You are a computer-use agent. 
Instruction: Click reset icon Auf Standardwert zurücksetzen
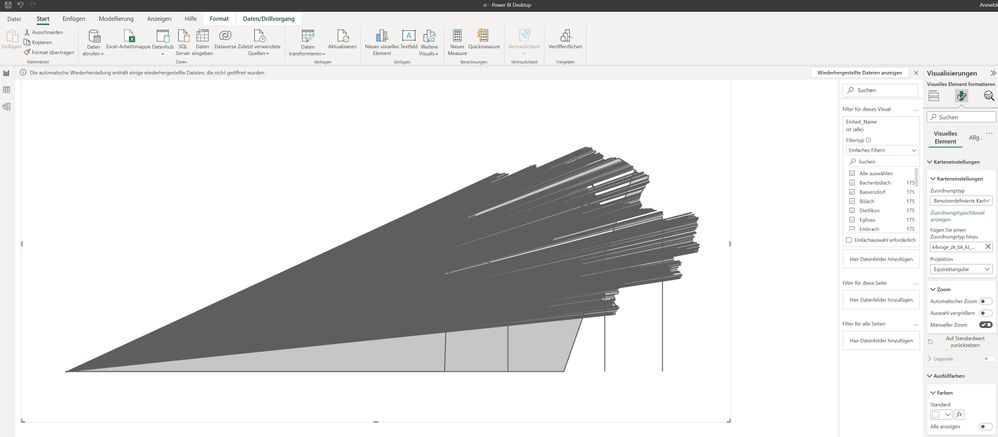[931, 342]
